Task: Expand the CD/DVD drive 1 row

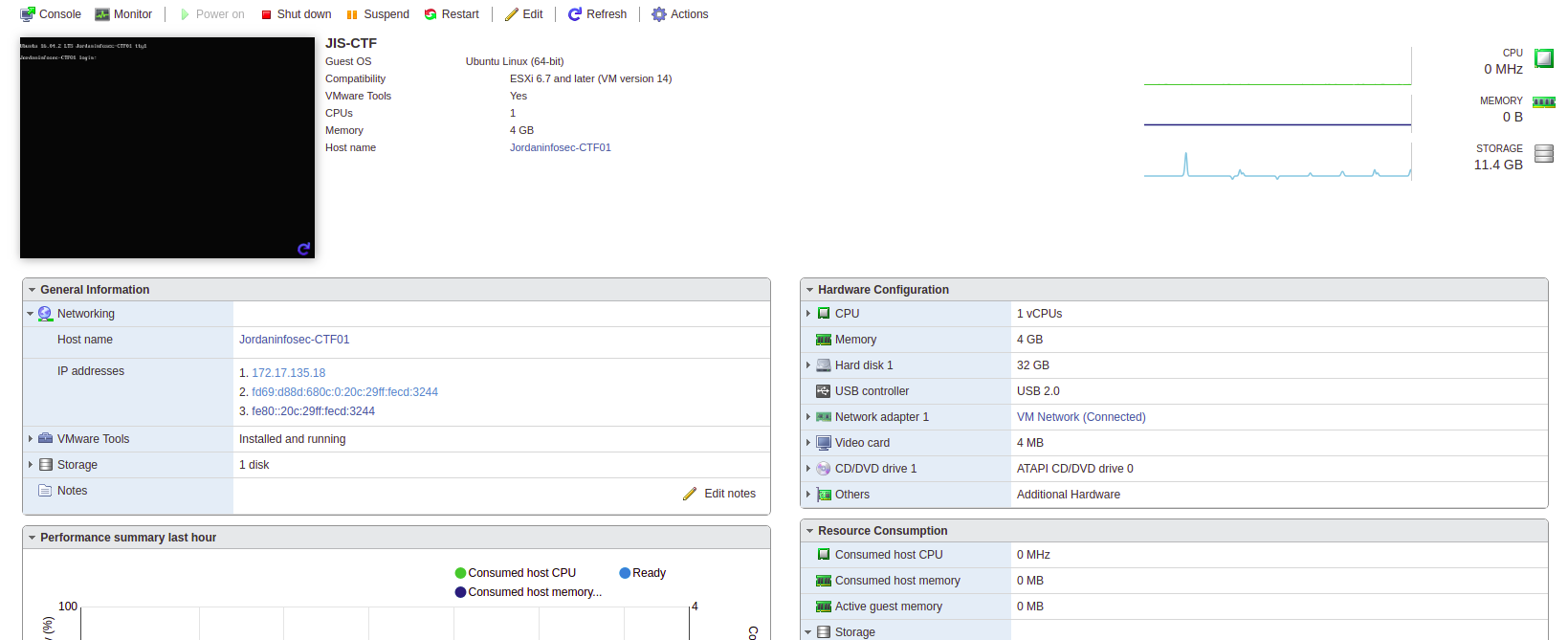Action: click(808, 469)
